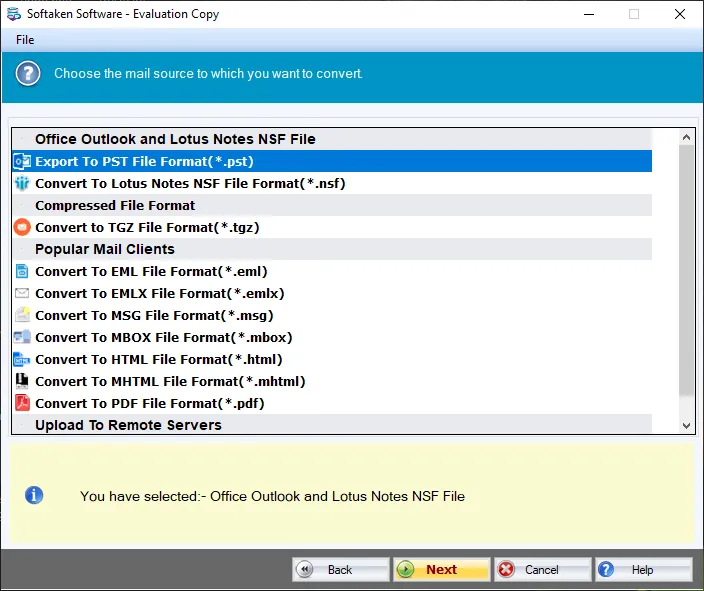
Task: Select Convert To MHTML File Format
Action: [332, 381]
